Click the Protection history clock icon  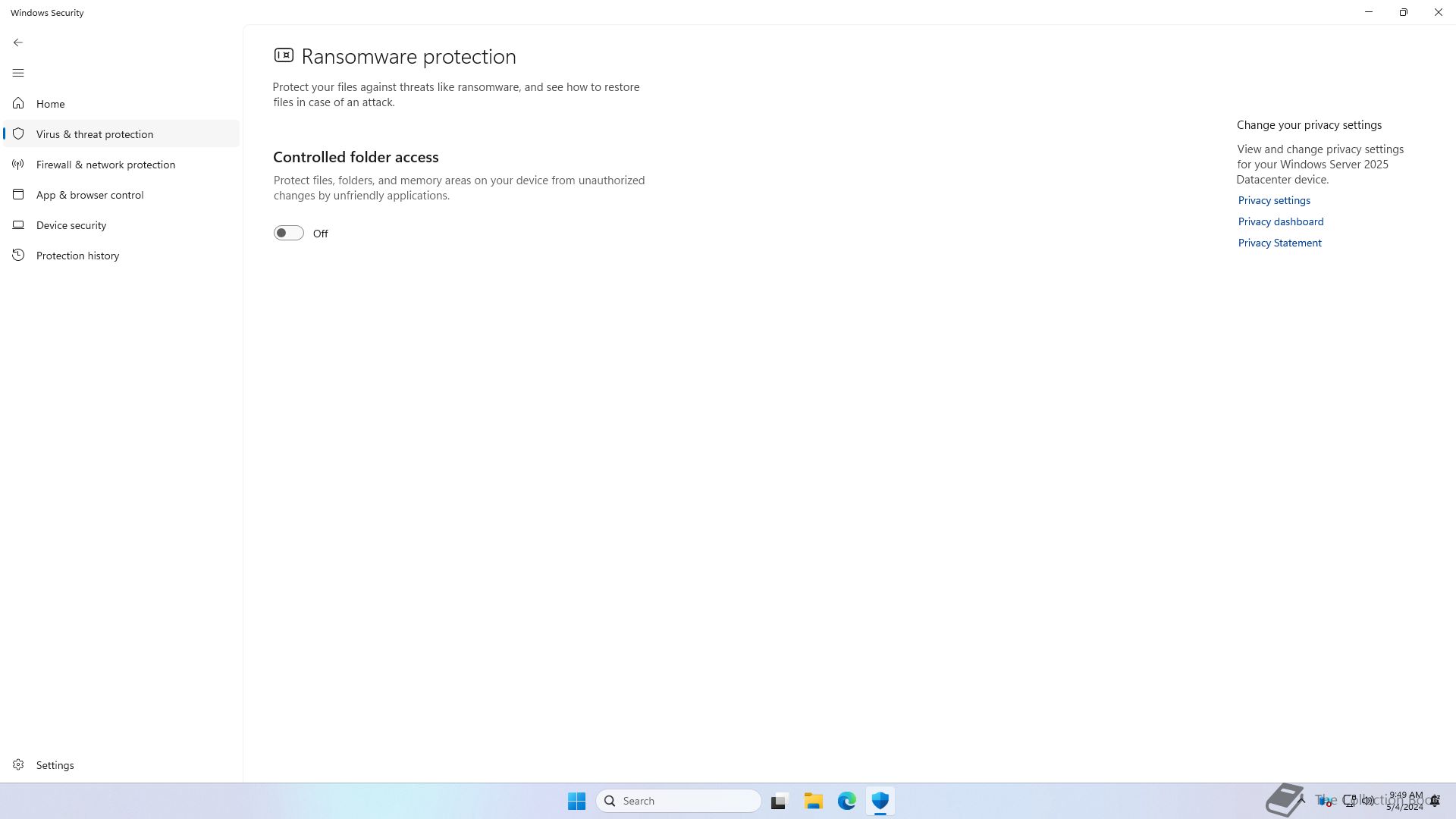(18, 255)
